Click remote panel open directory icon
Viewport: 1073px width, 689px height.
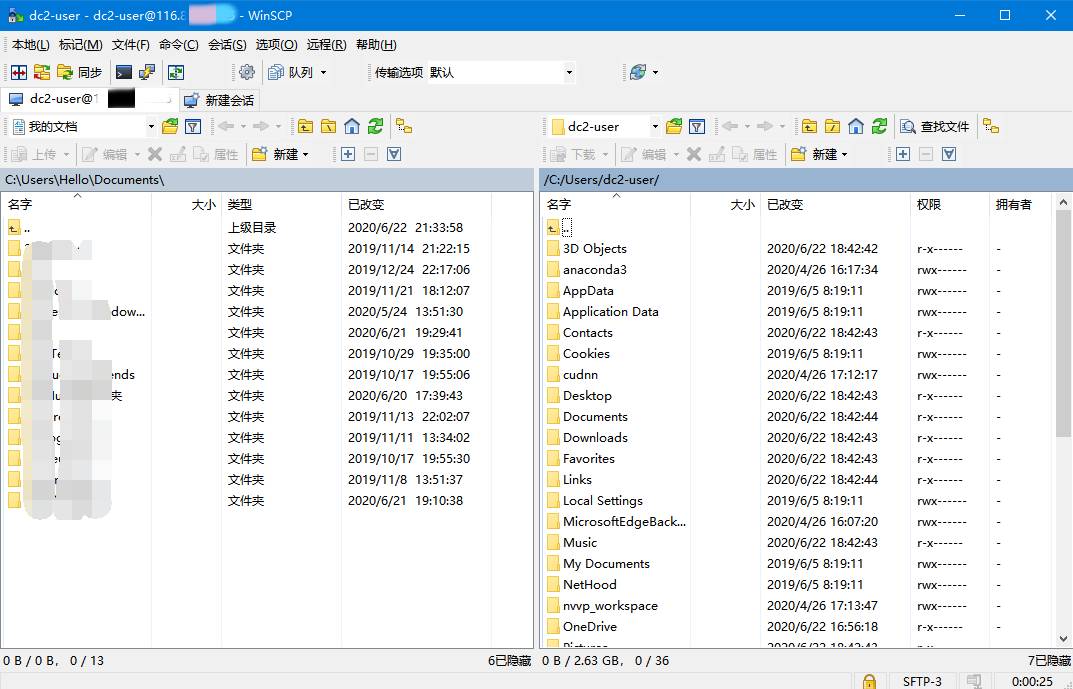coord(674,127)
